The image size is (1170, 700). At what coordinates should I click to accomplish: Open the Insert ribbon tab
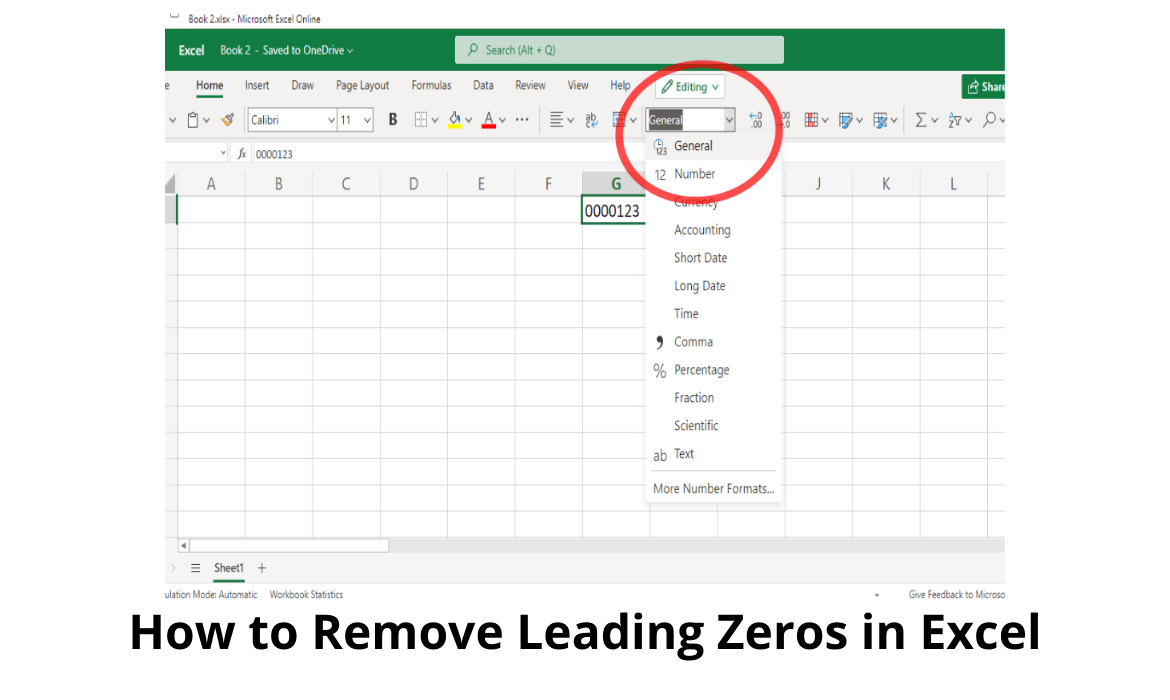[257, 85]
